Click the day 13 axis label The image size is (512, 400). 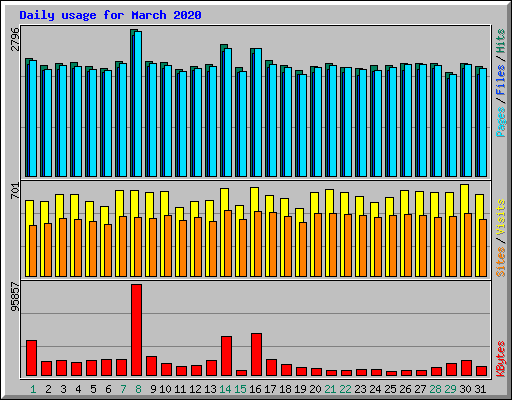[x=210, y=389]
